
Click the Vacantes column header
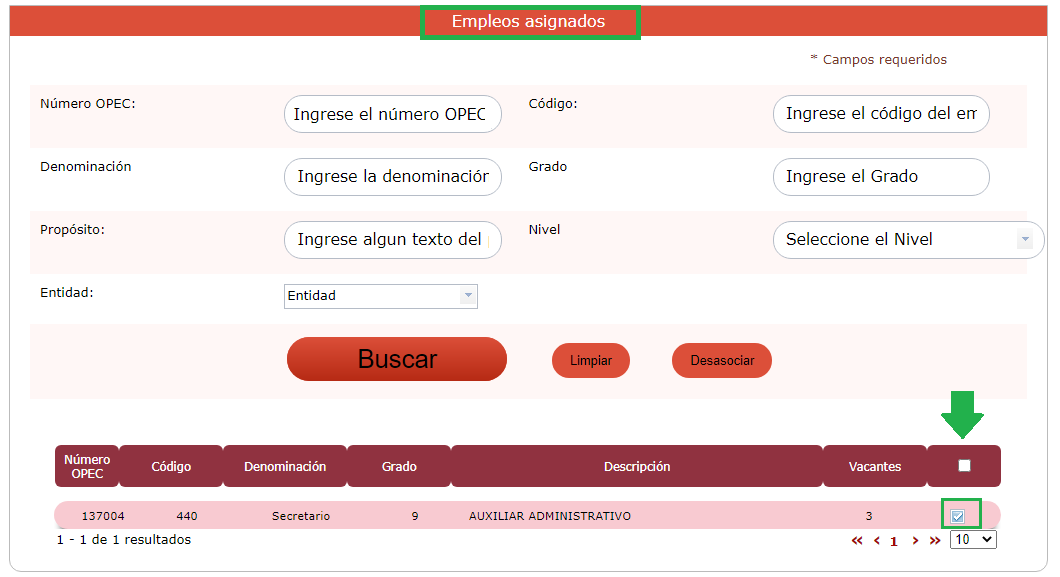pos(874,467)
